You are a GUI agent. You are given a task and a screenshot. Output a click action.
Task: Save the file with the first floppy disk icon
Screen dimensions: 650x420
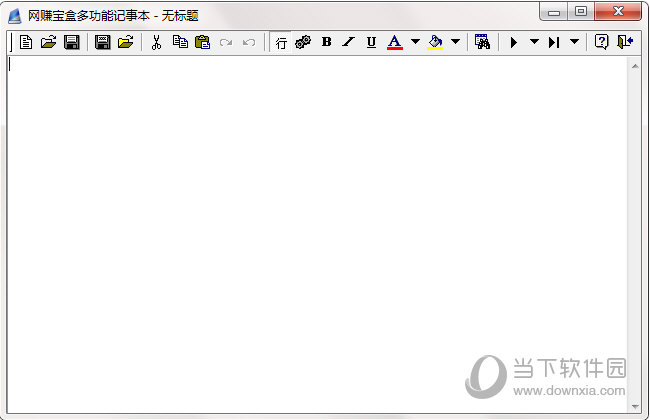click(x=72, y=42)
